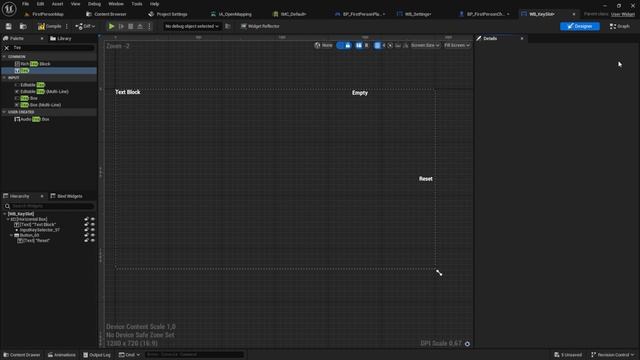Open the Cmd console type dropdown
The image size is (640, 360).
[129, 355]
